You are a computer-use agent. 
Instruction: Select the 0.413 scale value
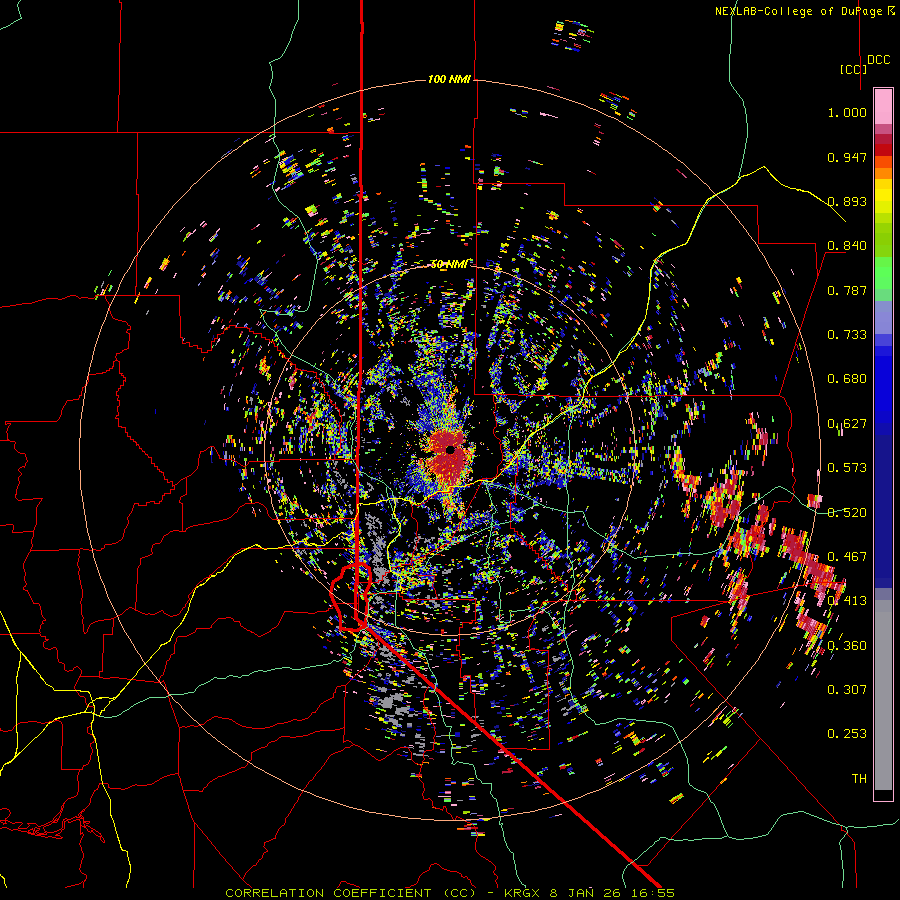(847, 601)
